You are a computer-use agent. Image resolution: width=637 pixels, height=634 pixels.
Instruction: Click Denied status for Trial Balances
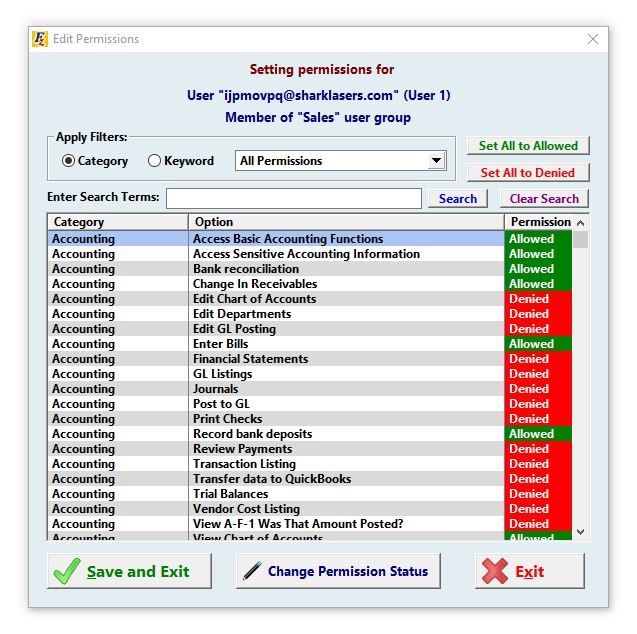[x=538, y=494]
